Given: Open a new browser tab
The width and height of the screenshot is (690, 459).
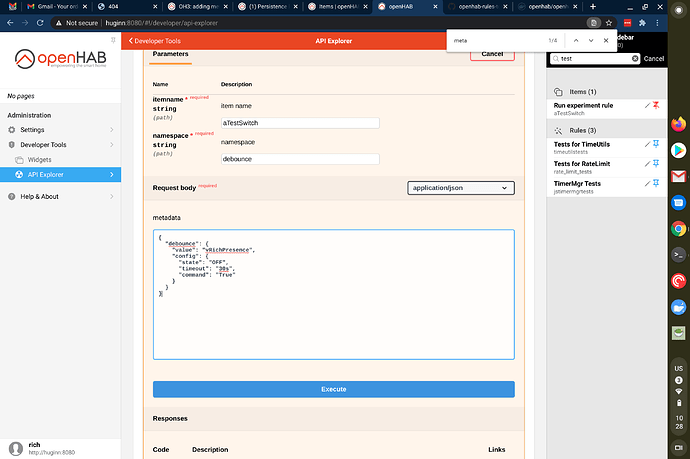Looking at the screenshot, I should 593,7.
